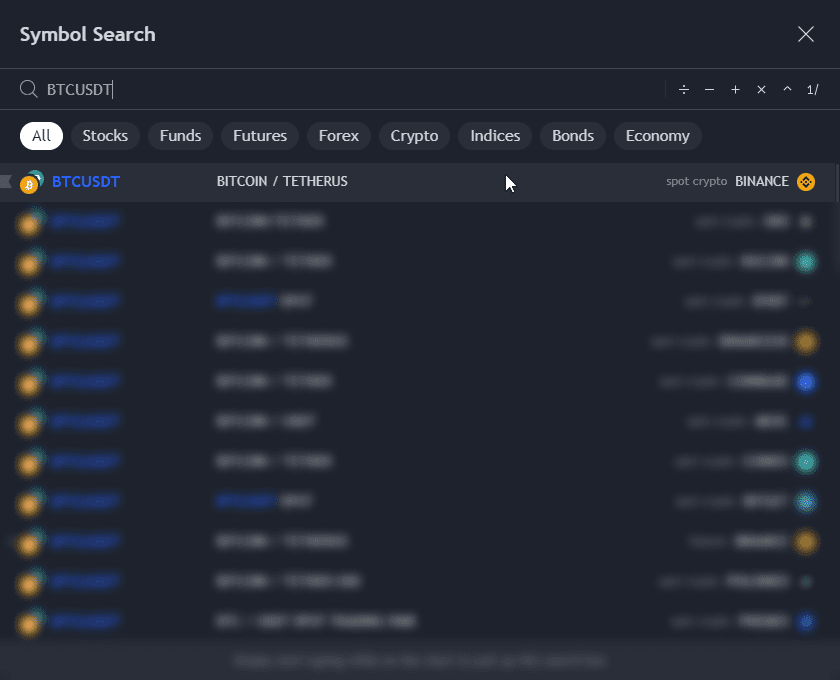The height and width of the screenshot is (680, 840).
Task: Close the Symbol Search dialog
Action: pyautogui.click(x=806, y=34)
